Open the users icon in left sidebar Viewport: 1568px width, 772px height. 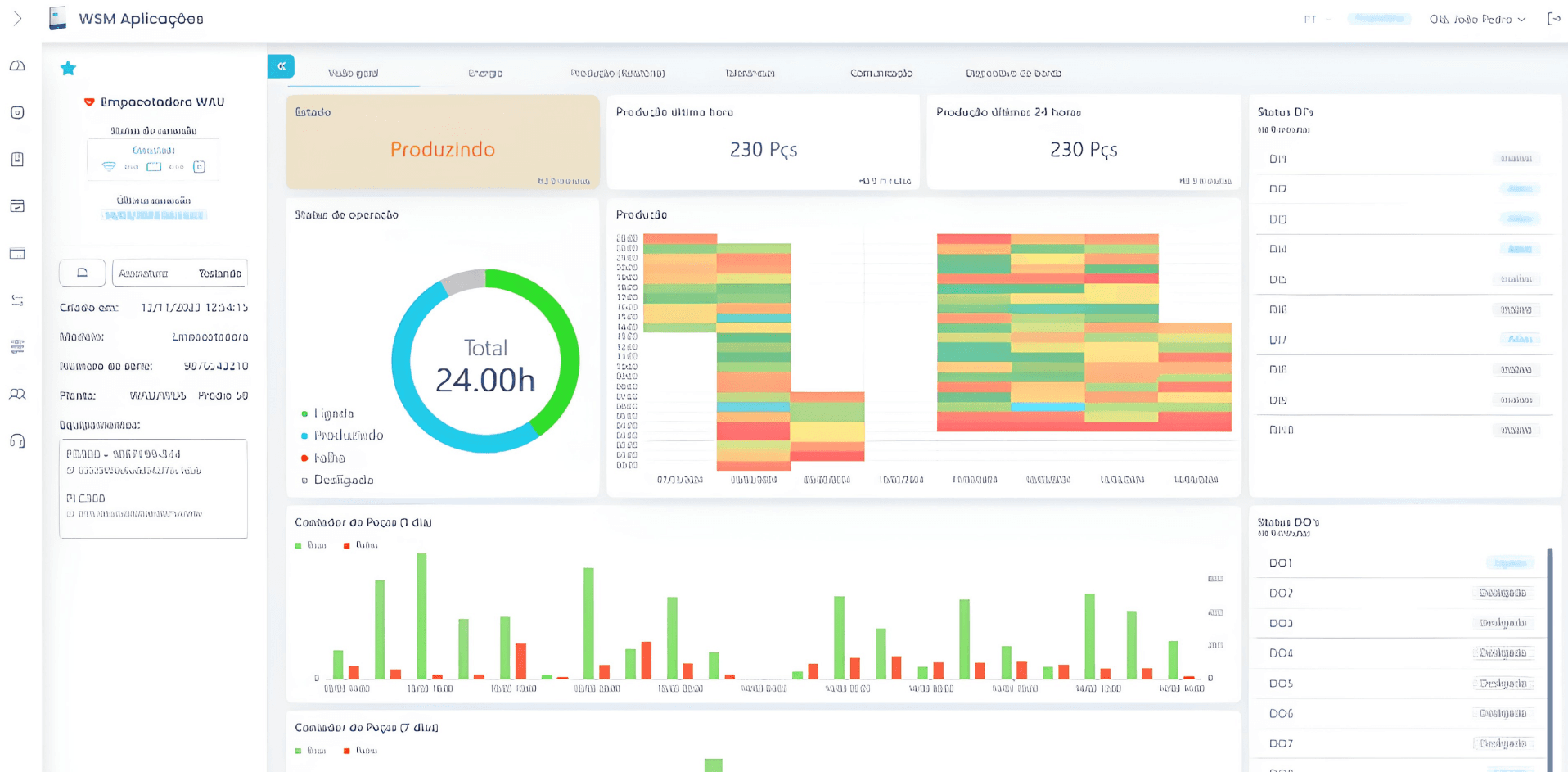pyautogui.click(x=17, y=395)
